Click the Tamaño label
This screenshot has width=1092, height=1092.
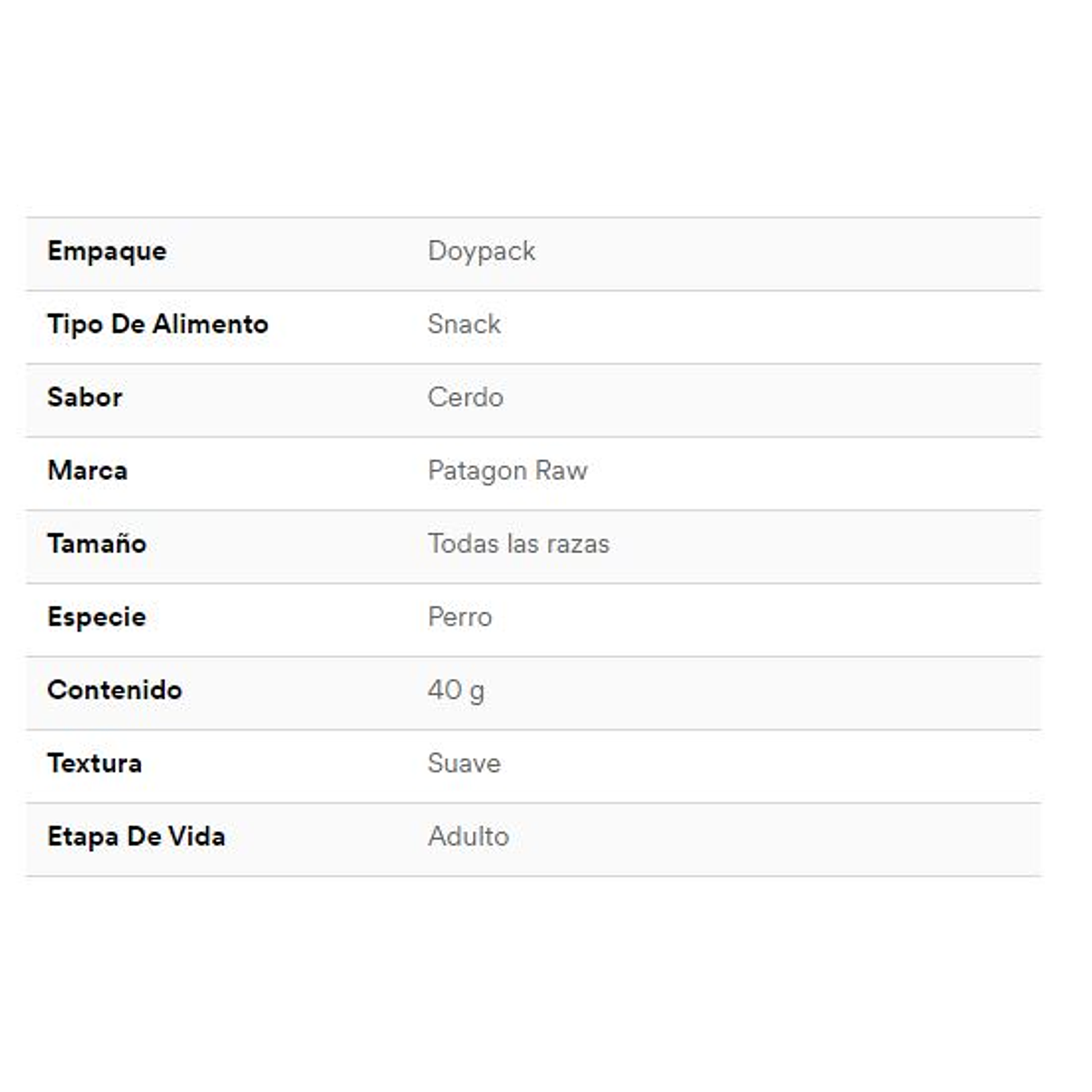click(x=96, y=544)
